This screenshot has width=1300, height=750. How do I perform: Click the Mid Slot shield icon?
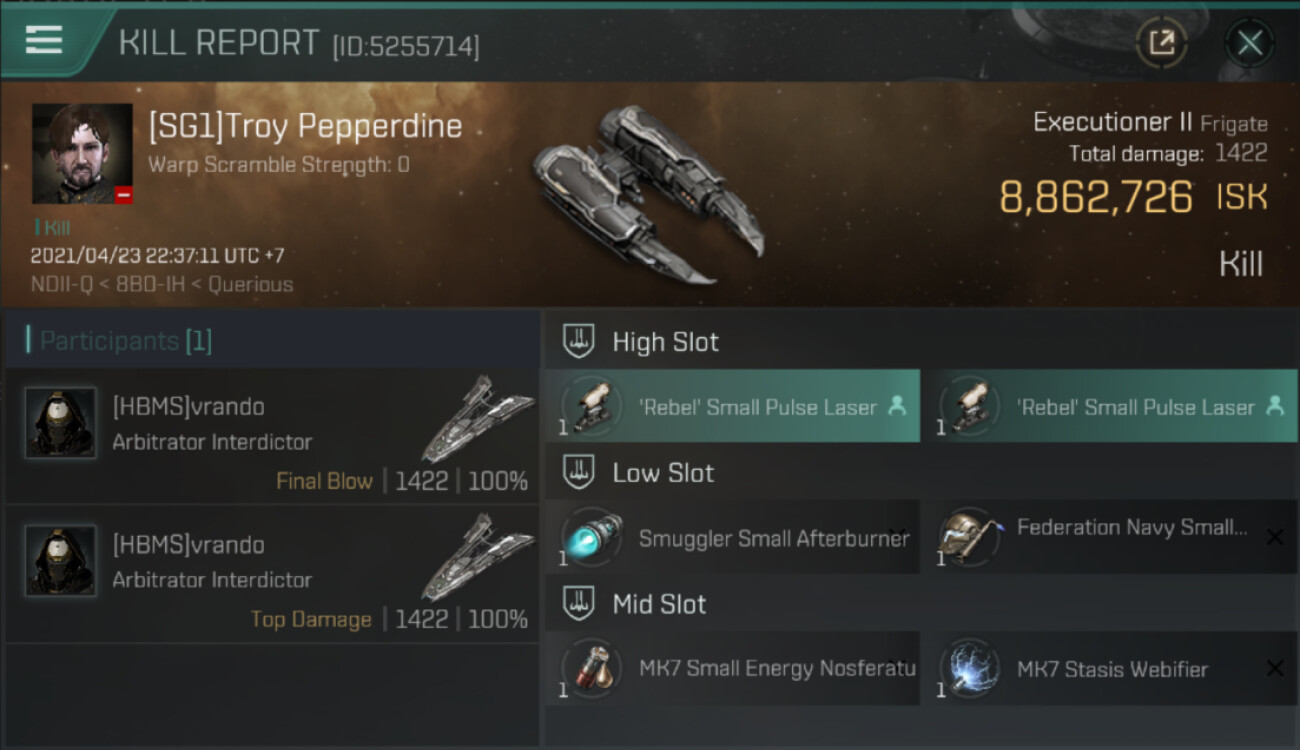(579, 604)
